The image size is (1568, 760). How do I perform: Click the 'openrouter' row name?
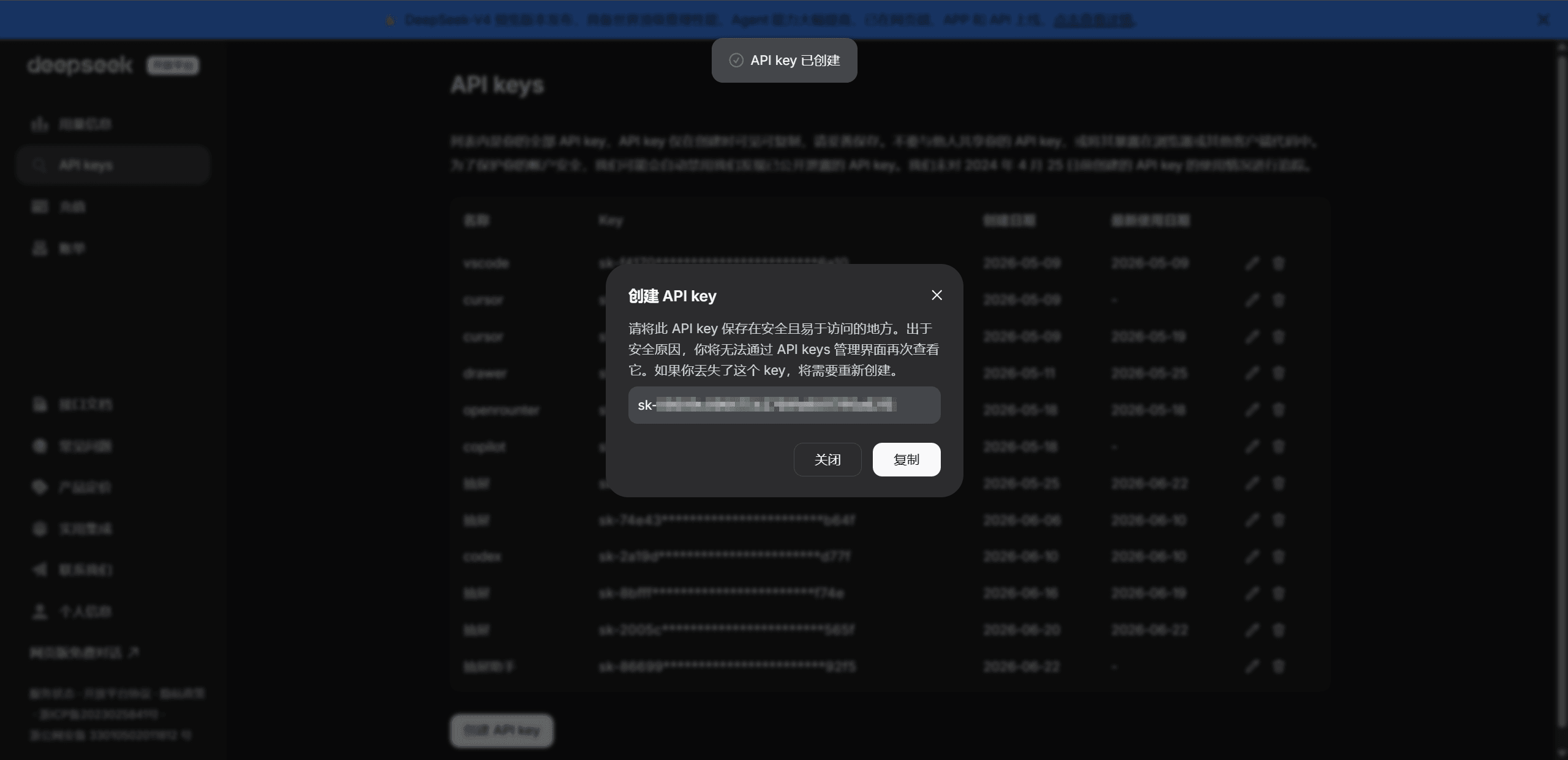(x=502, y=410)
